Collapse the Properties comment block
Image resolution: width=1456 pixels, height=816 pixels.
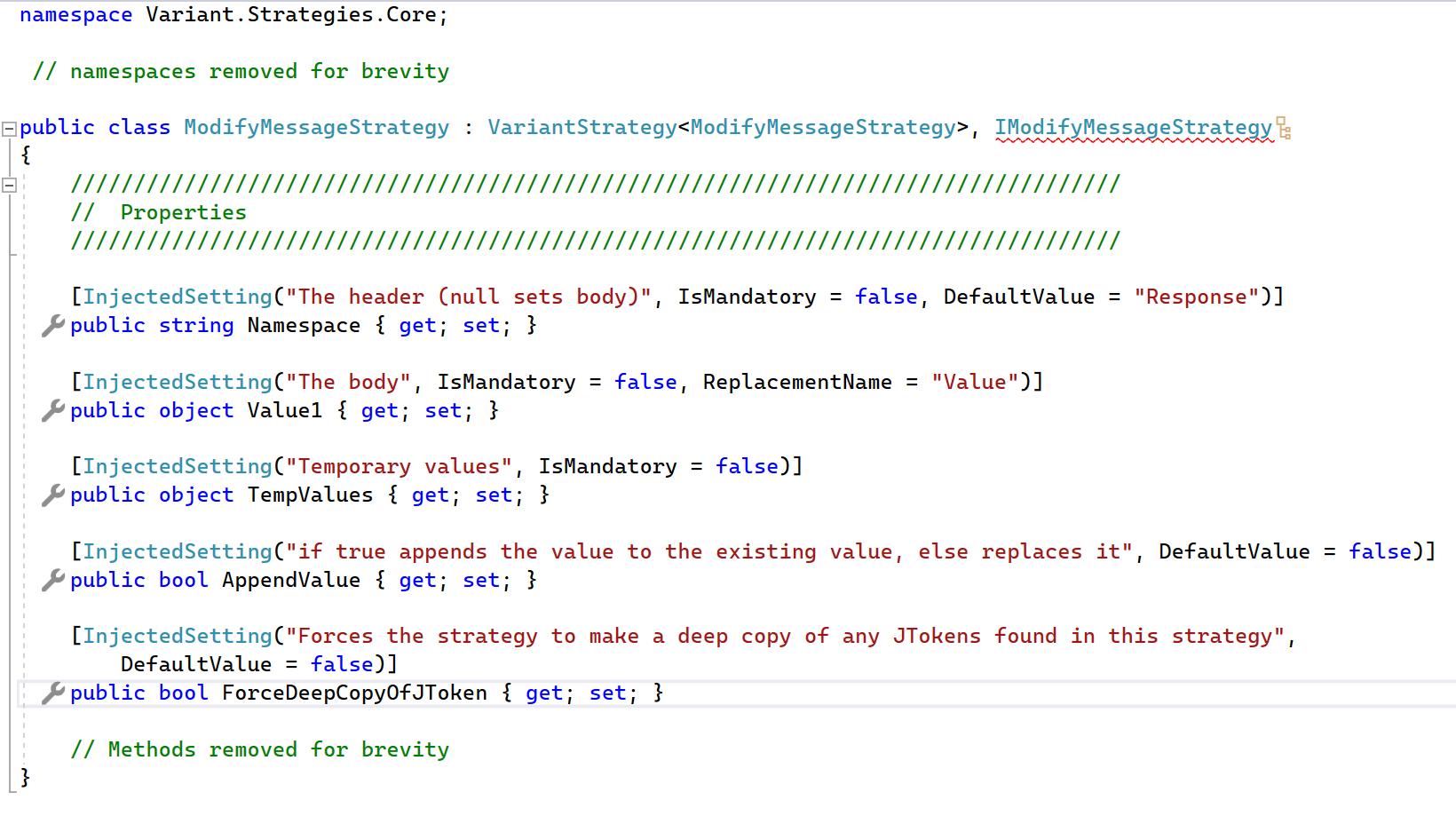pyautogui.click(x=9, y=185)
